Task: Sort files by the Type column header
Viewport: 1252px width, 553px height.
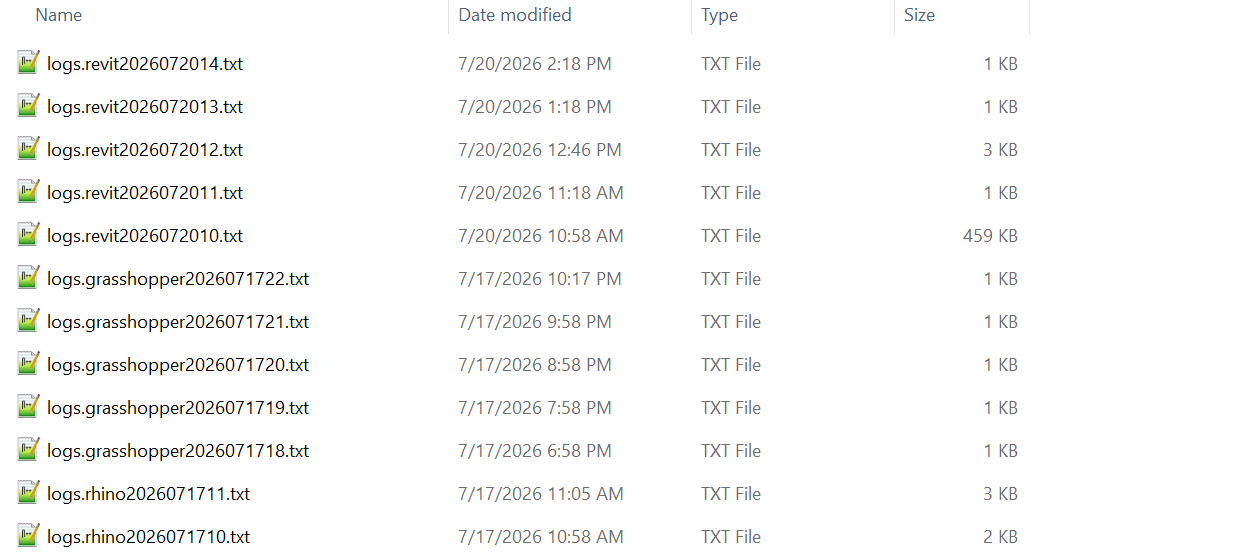Action: click(x=720, y=15)
